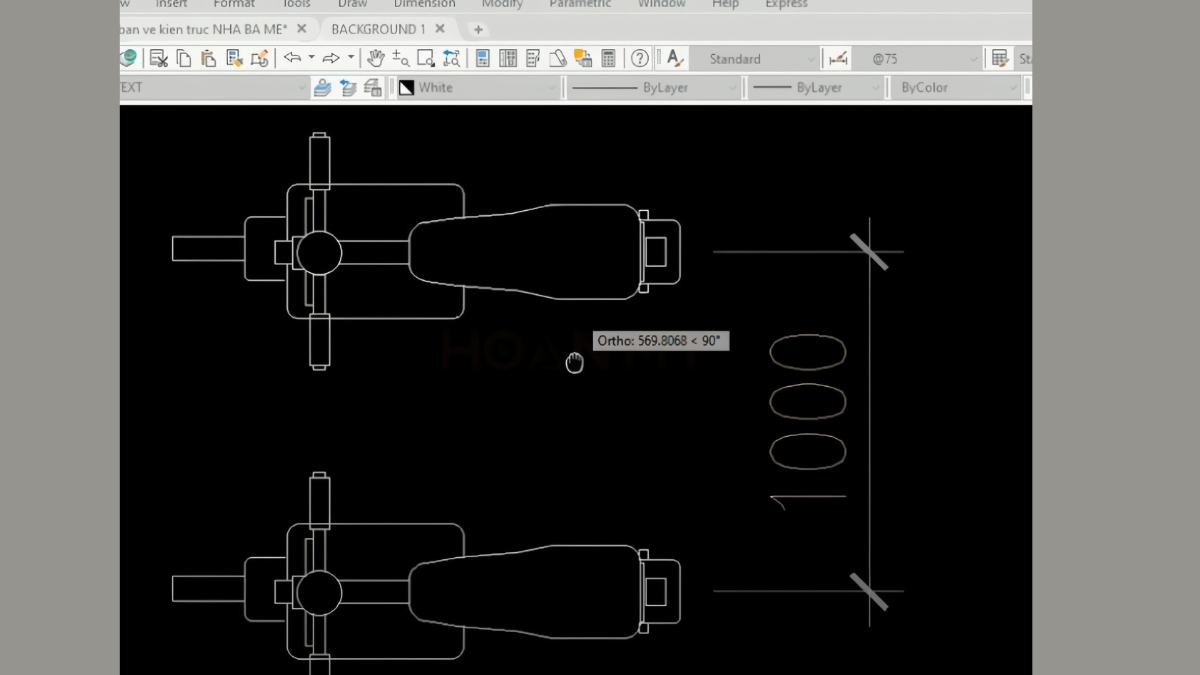The image size is (1200, 675).
Task: Open the Window menu
Action: tap(662, 4)
